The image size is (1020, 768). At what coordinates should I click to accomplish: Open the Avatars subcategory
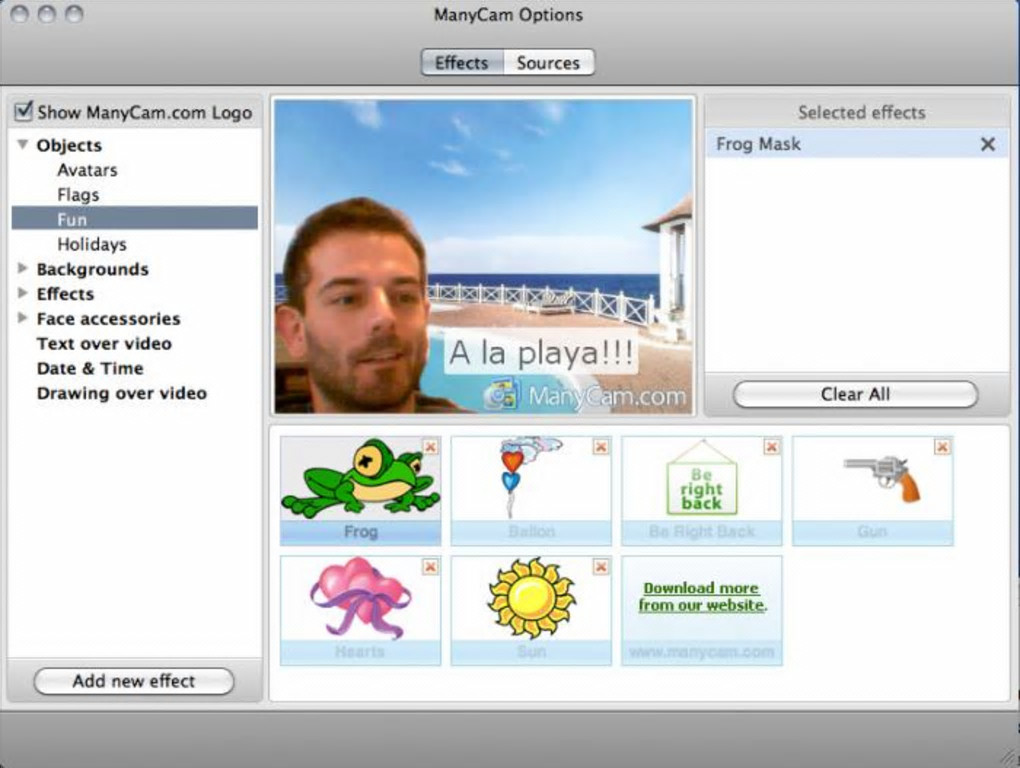click(87, 170)
